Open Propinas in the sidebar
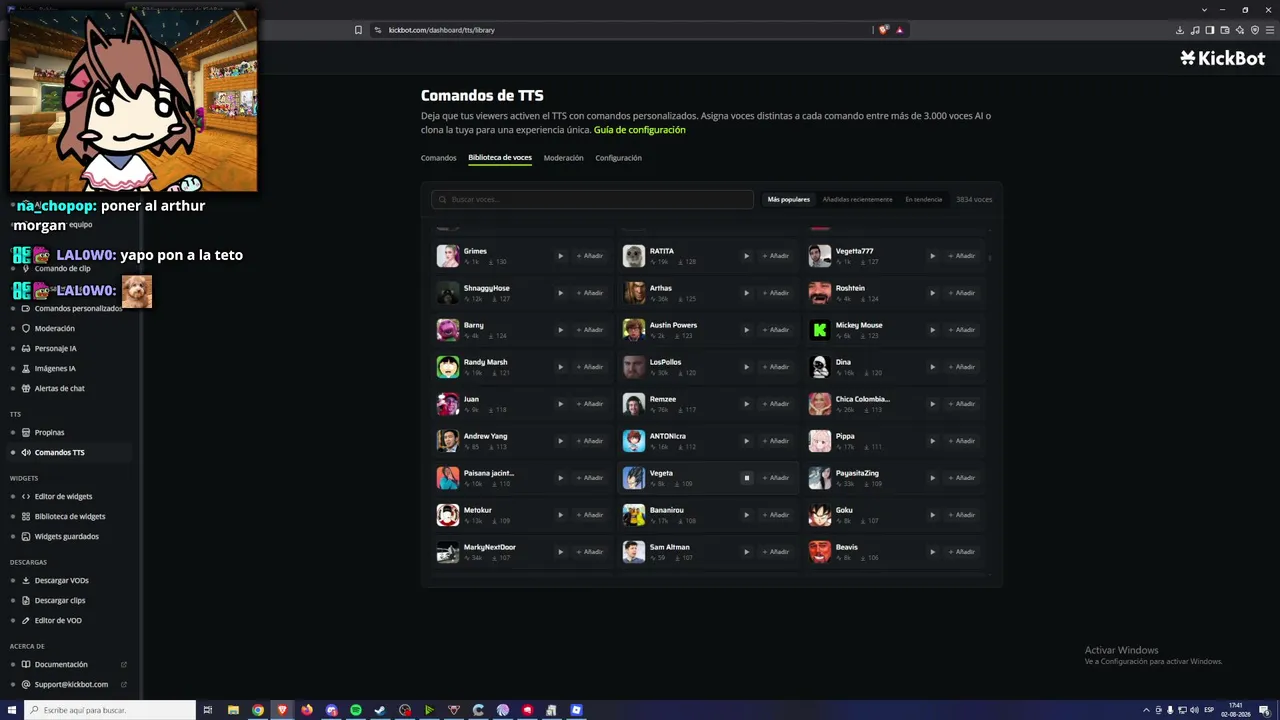1280x720 pixels. tap(67, 432)
